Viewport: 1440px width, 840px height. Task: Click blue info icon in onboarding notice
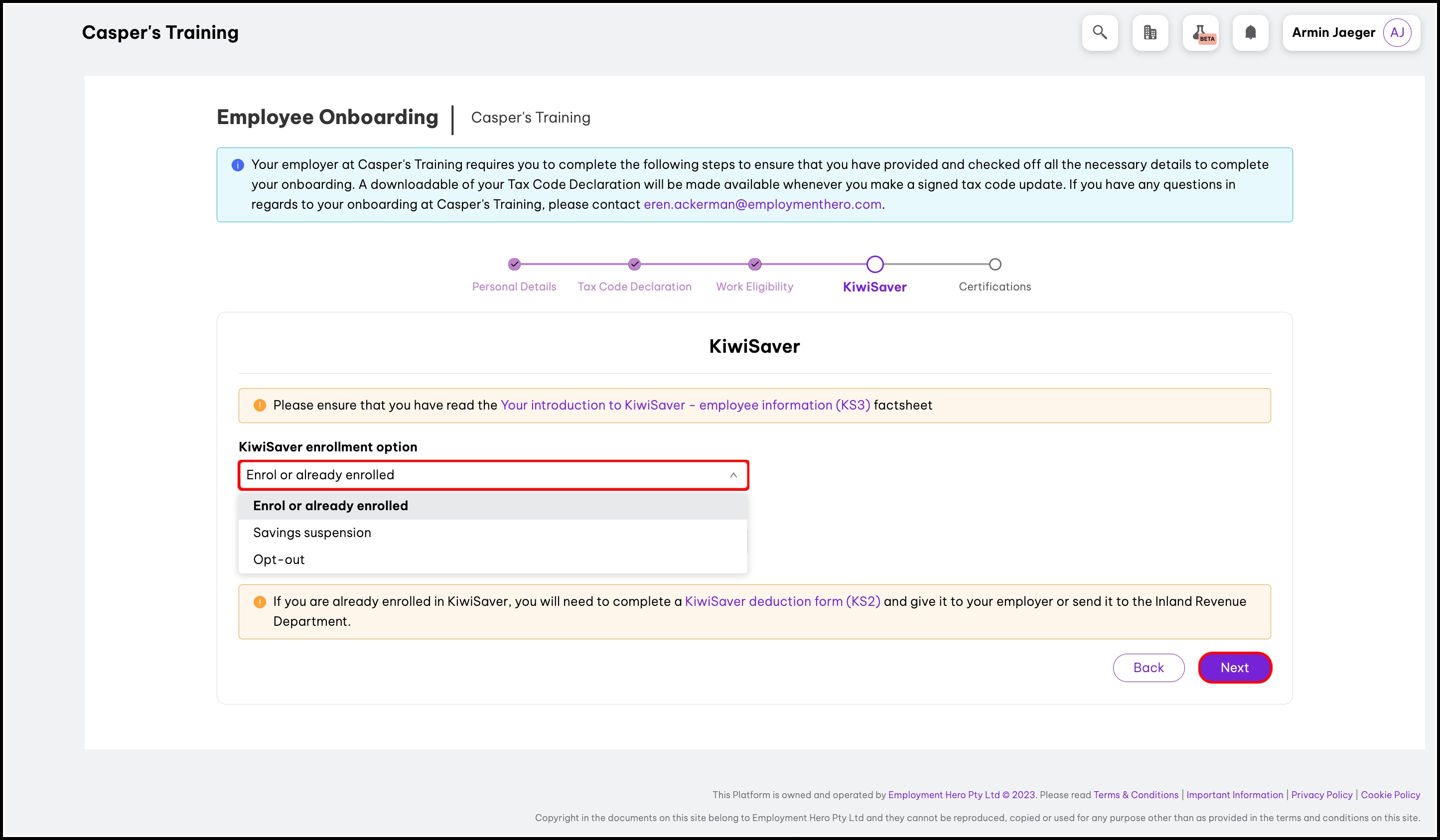pyautogui.click(x=238, y=165)
